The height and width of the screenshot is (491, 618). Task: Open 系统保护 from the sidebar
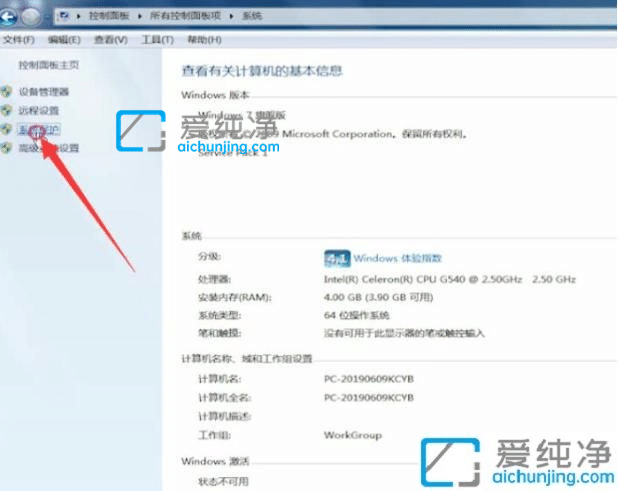pos(39,130)
